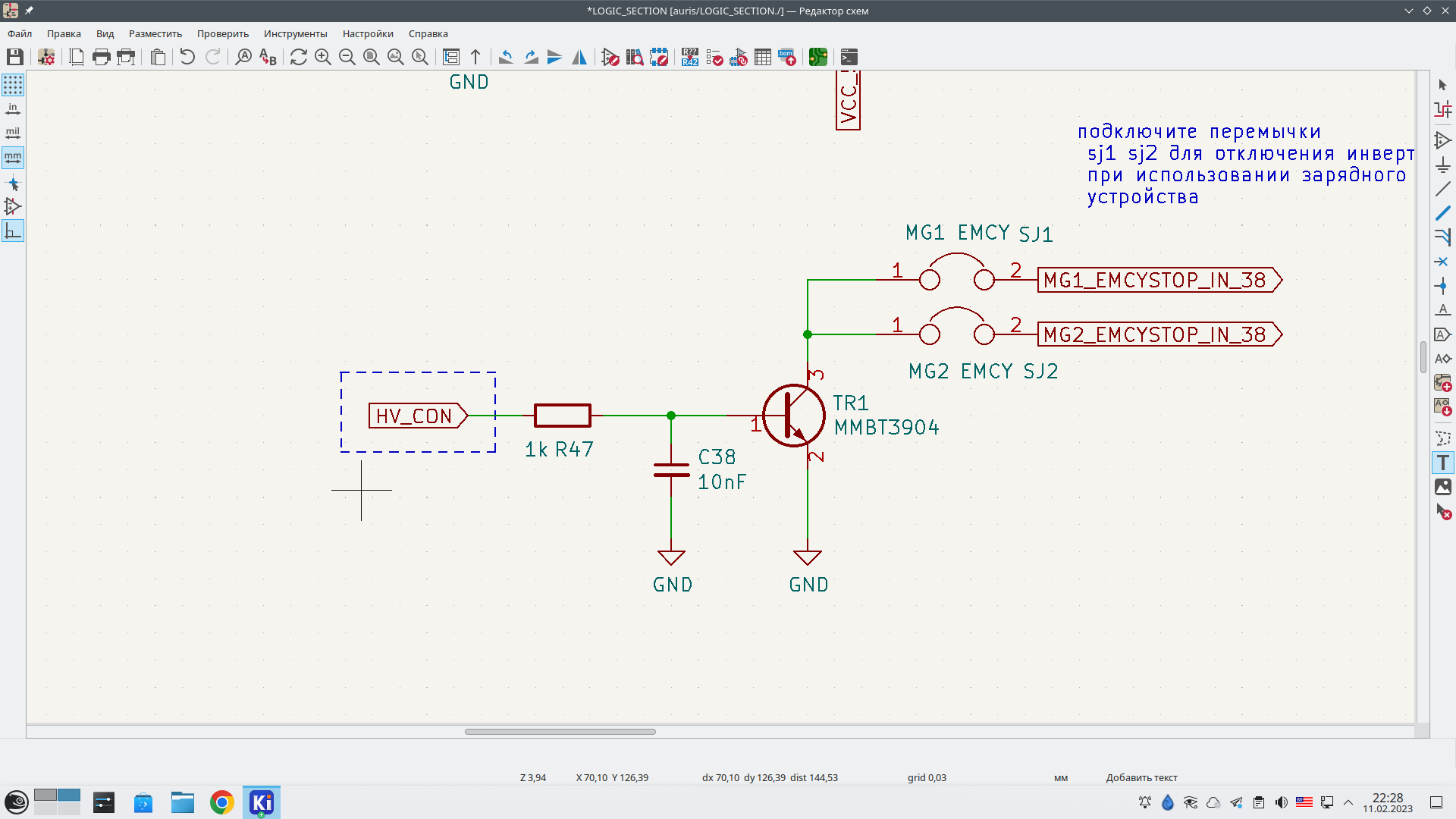Select the Delete tool on the right toolbar
Viewport: 1456px width, 819px height.
(1442, 512)
